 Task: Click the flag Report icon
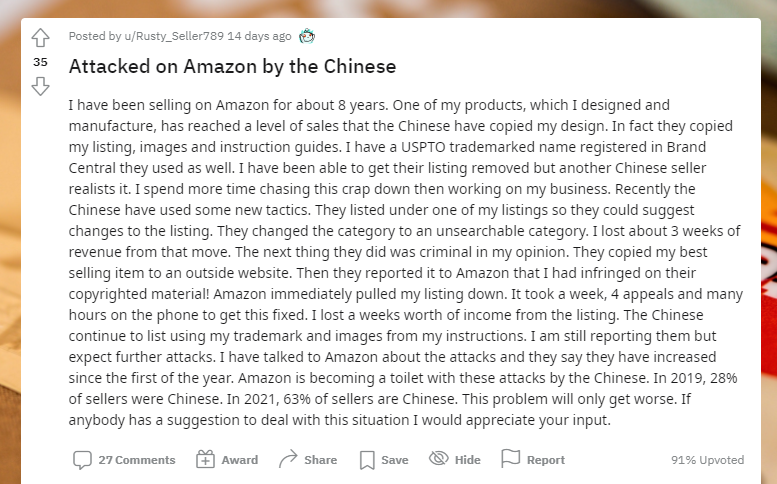[510, 460]
